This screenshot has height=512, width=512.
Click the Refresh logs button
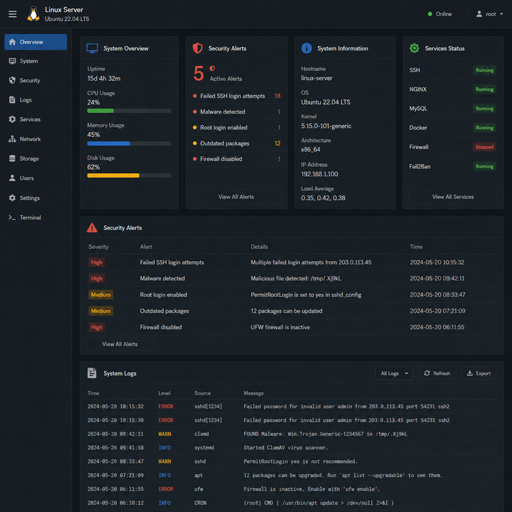[x=437, y=373]
